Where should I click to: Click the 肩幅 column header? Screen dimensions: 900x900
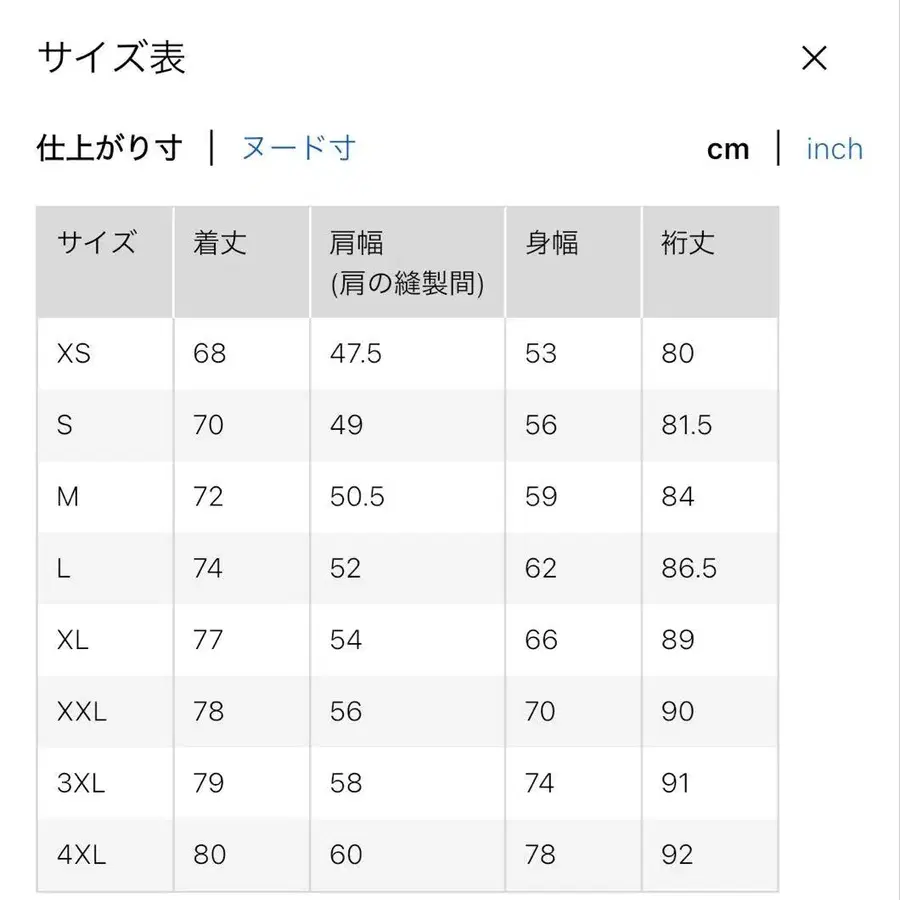pos(355,242)
